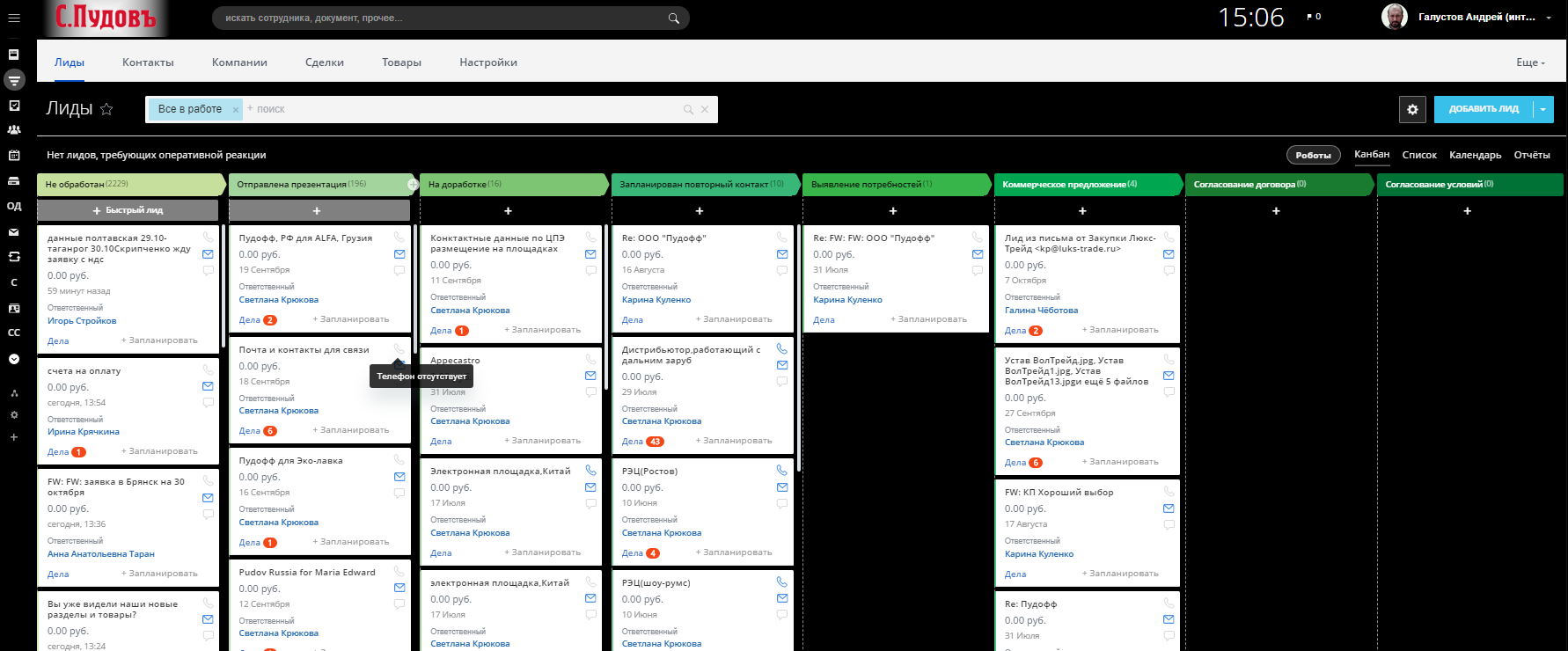Open the groups people sidebar icon
Image resolution: width=1568 pixels, height=651 pixels.
click(x=14, y=129)
